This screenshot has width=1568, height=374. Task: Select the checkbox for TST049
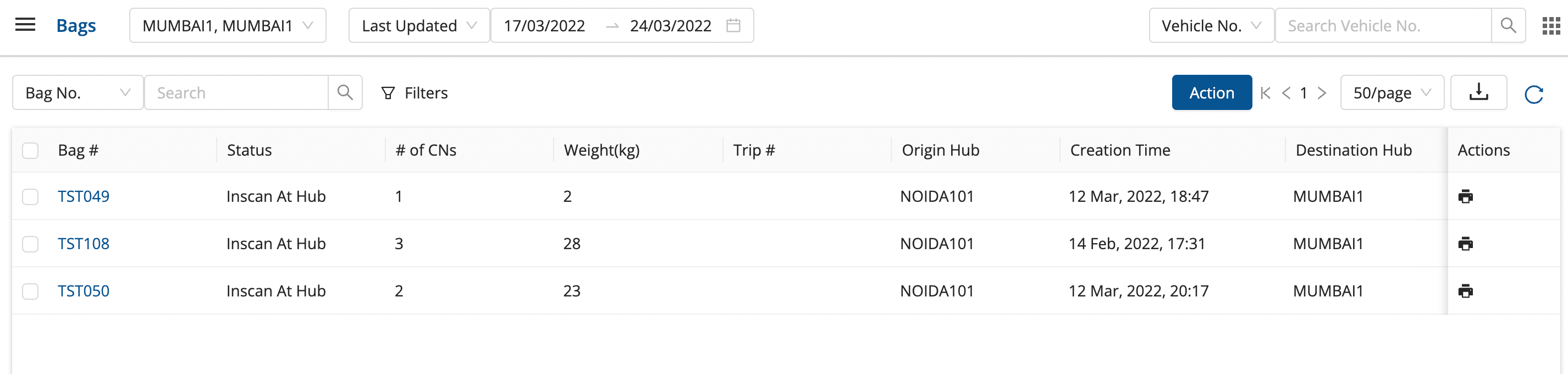(x=30, y=197)
